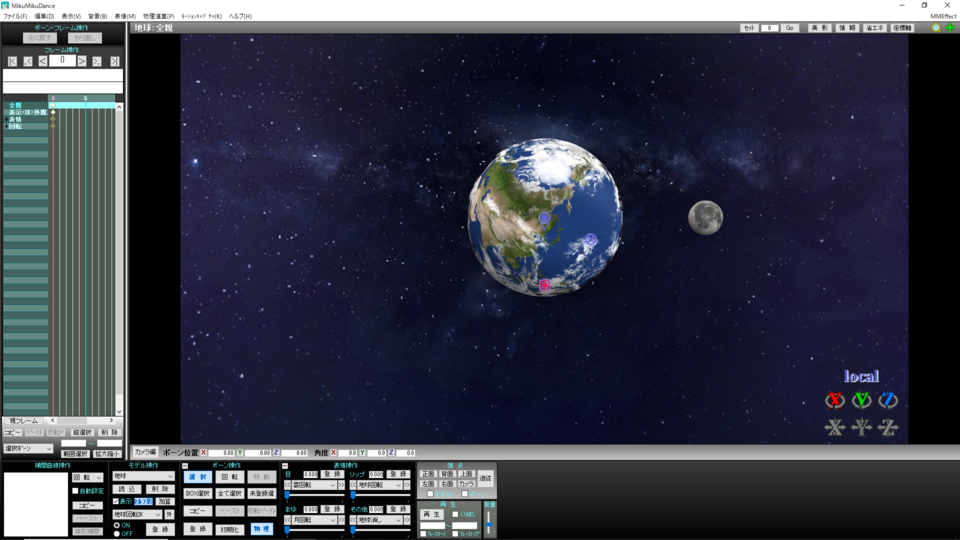Toggle the フレ・ストップ checkbox

[x=455, y=534]
